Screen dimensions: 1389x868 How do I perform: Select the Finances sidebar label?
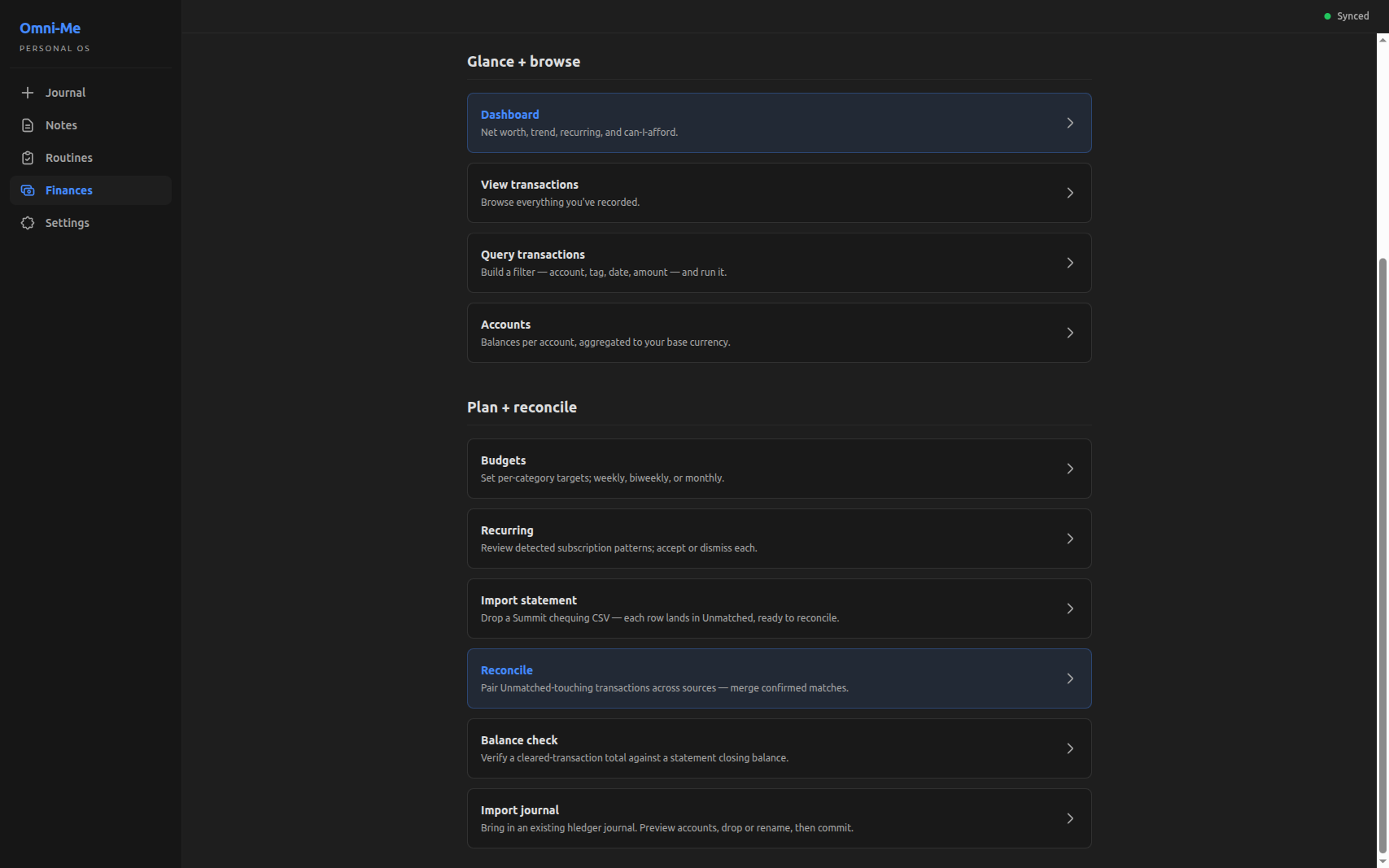point(69,190)
